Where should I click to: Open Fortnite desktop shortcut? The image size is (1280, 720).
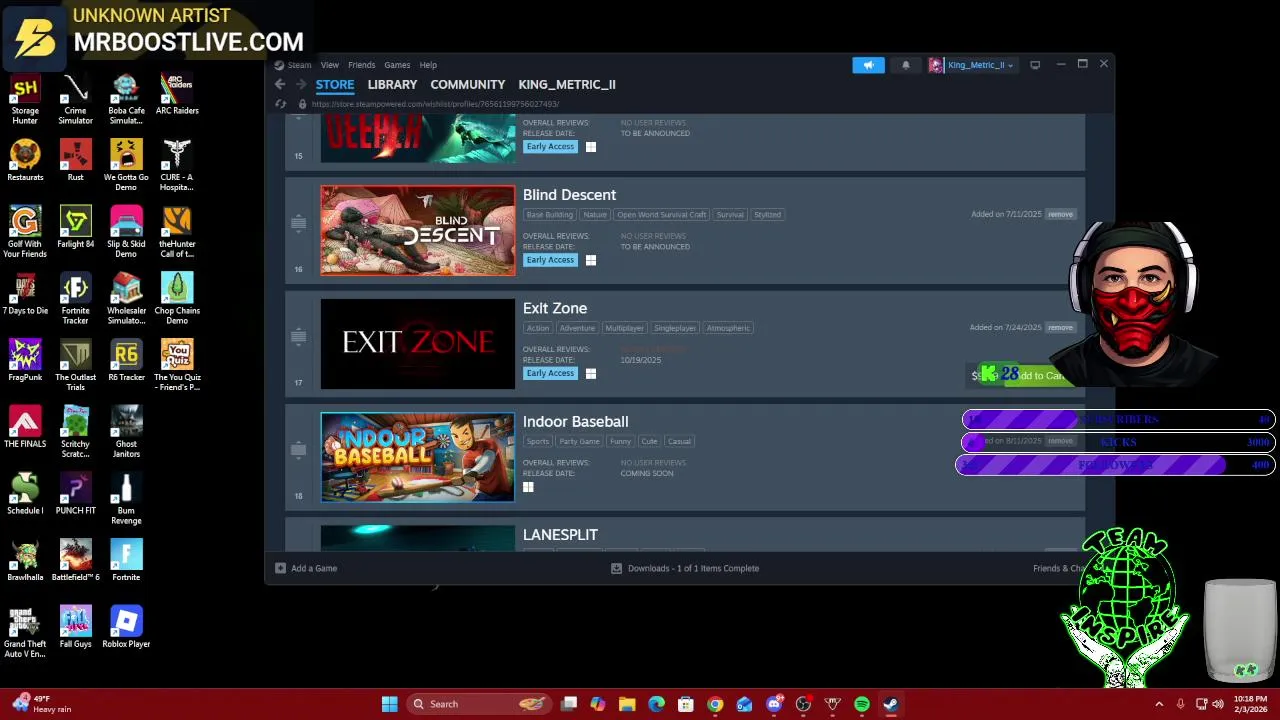click(x=126, y=561)
